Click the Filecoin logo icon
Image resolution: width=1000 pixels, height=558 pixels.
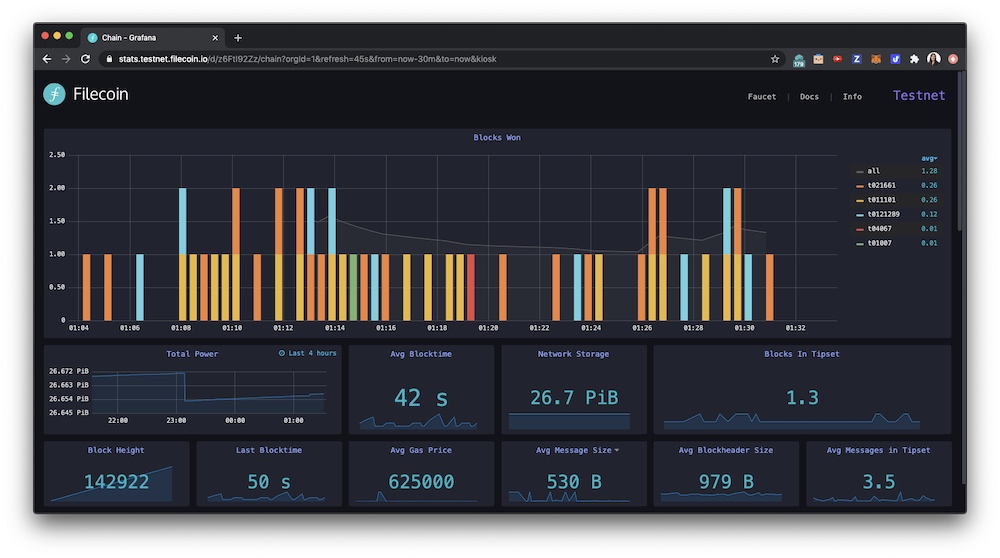[54, 95]
